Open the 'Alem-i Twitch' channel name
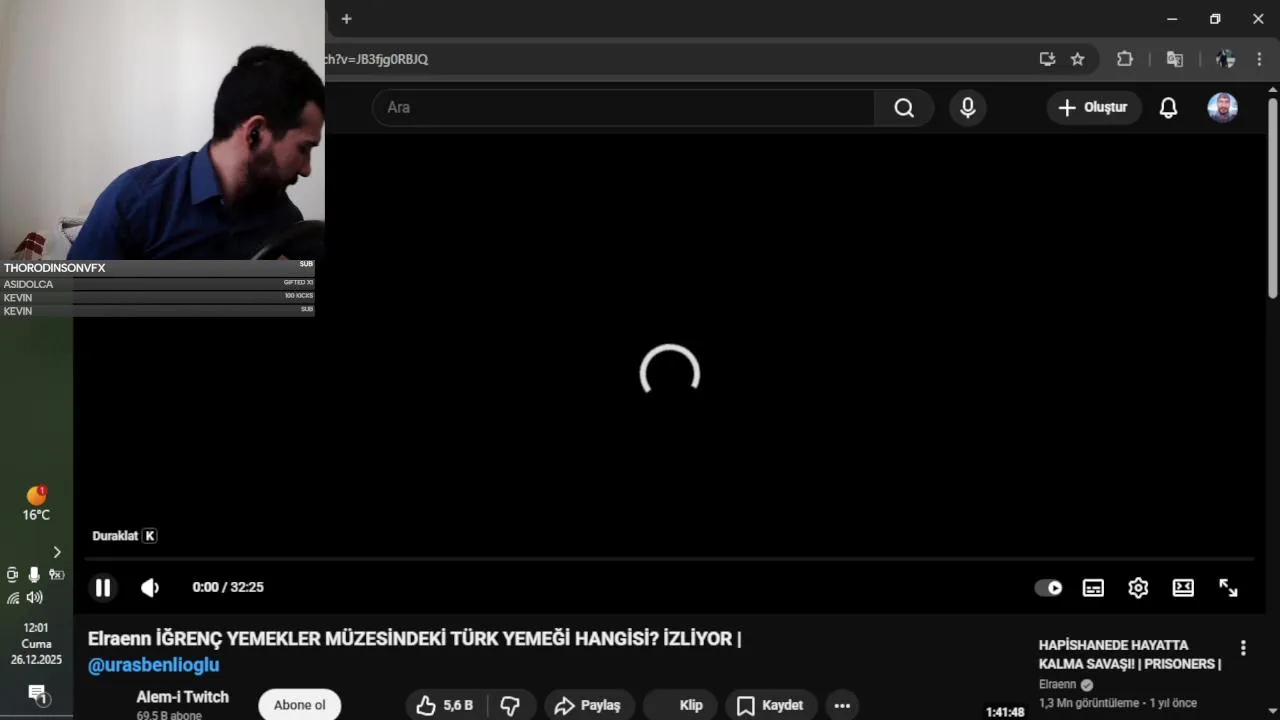Viewport: 1280px width, 720px height. click(x=182, y=697)
